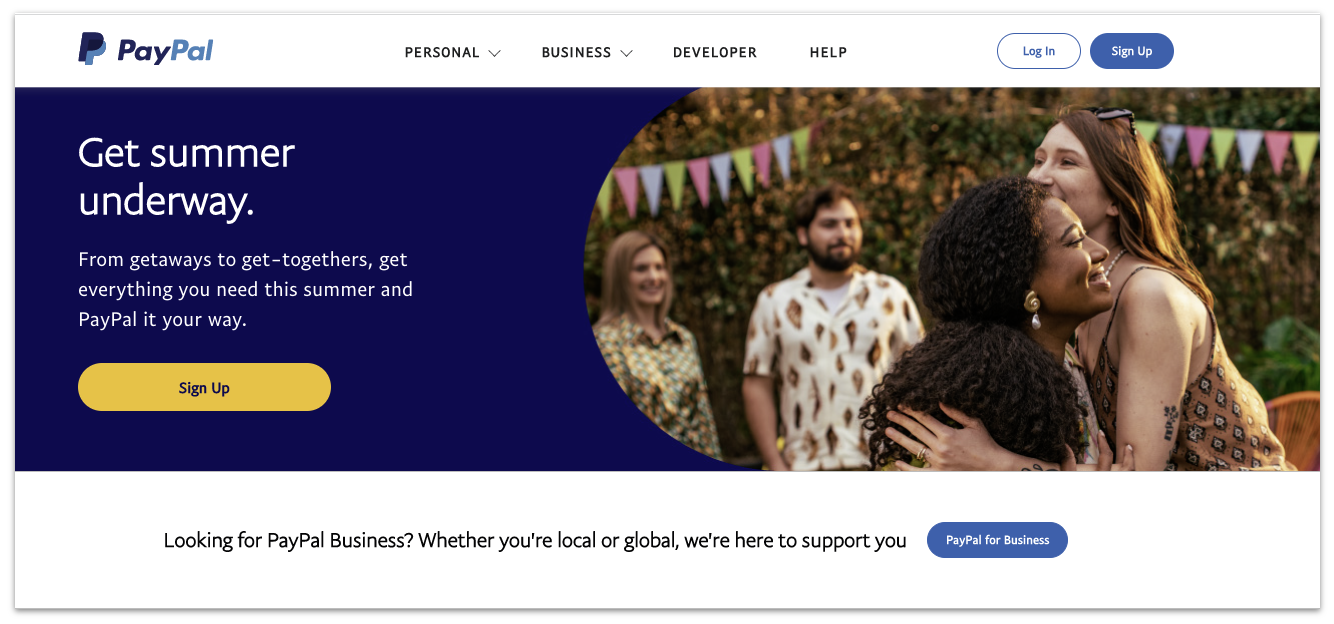The height and width of the screenshot is (624, 1334).
Task: Click the Sign Up button in the header
Action: [1131, 50]
